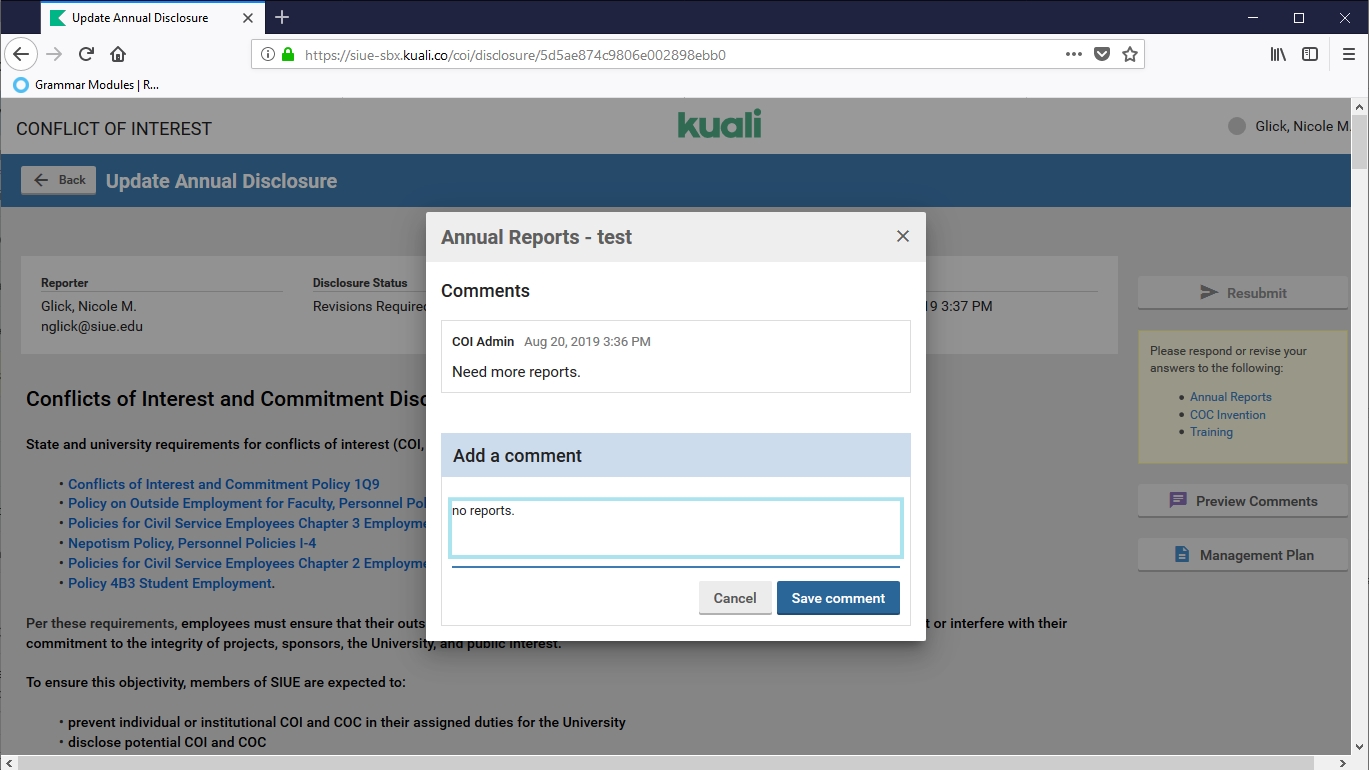Click Save comment button
Image resolution: width=1369 pixels, height=770 pixels.
[838, 598]
